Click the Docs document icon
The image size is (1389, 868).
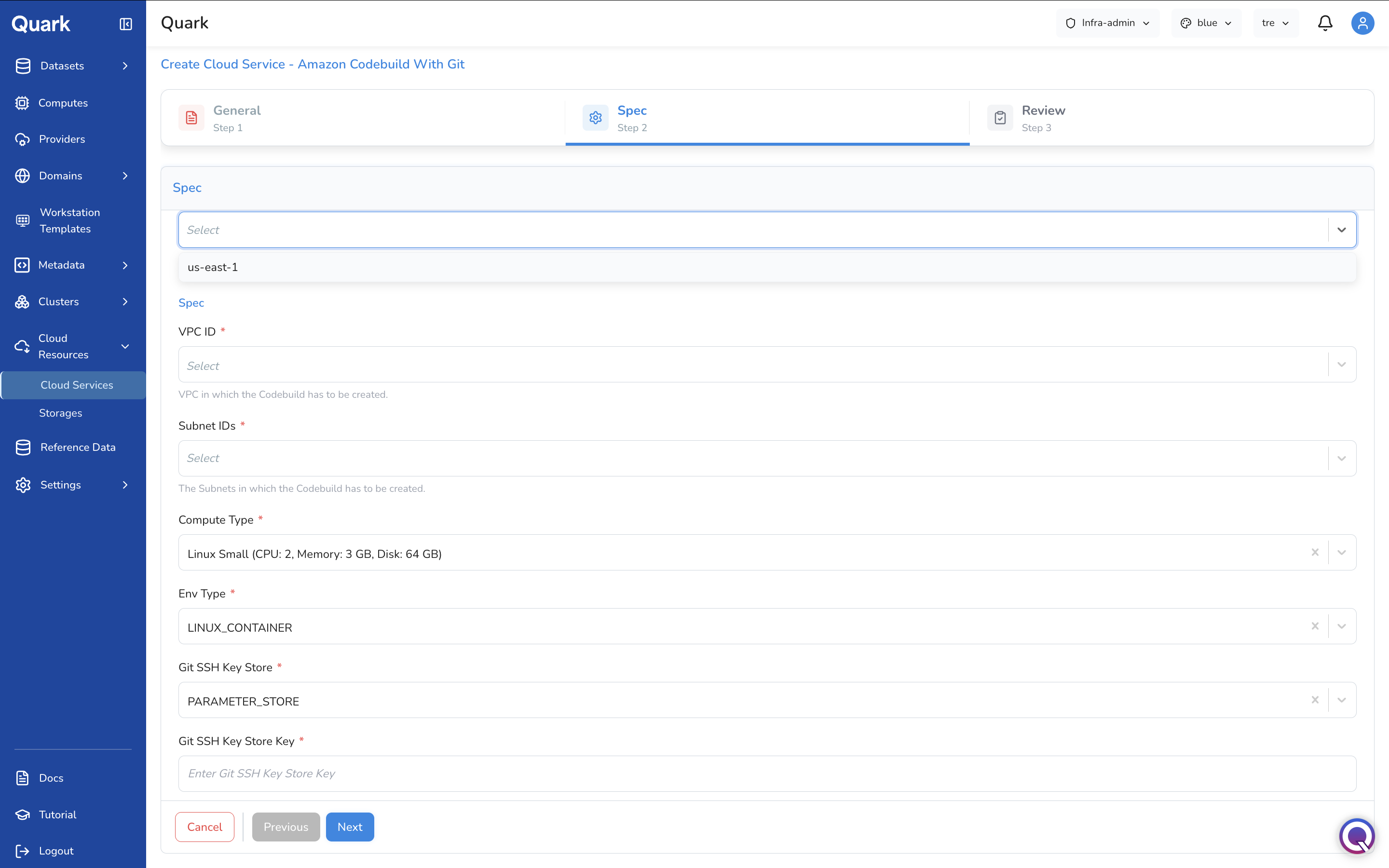22,778
